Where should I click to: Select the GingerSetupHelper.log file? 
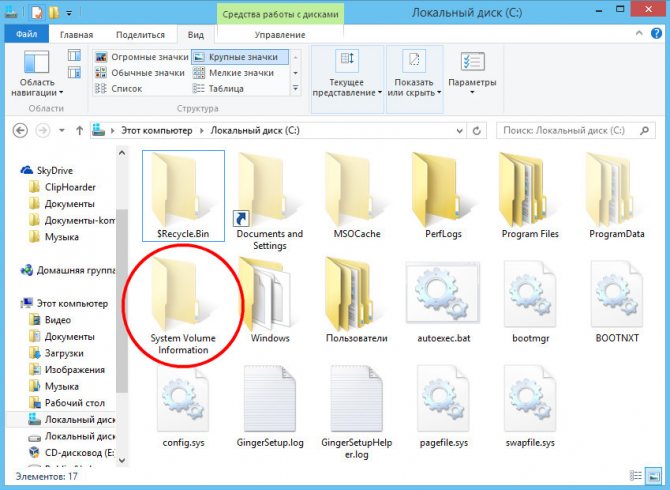357,412
